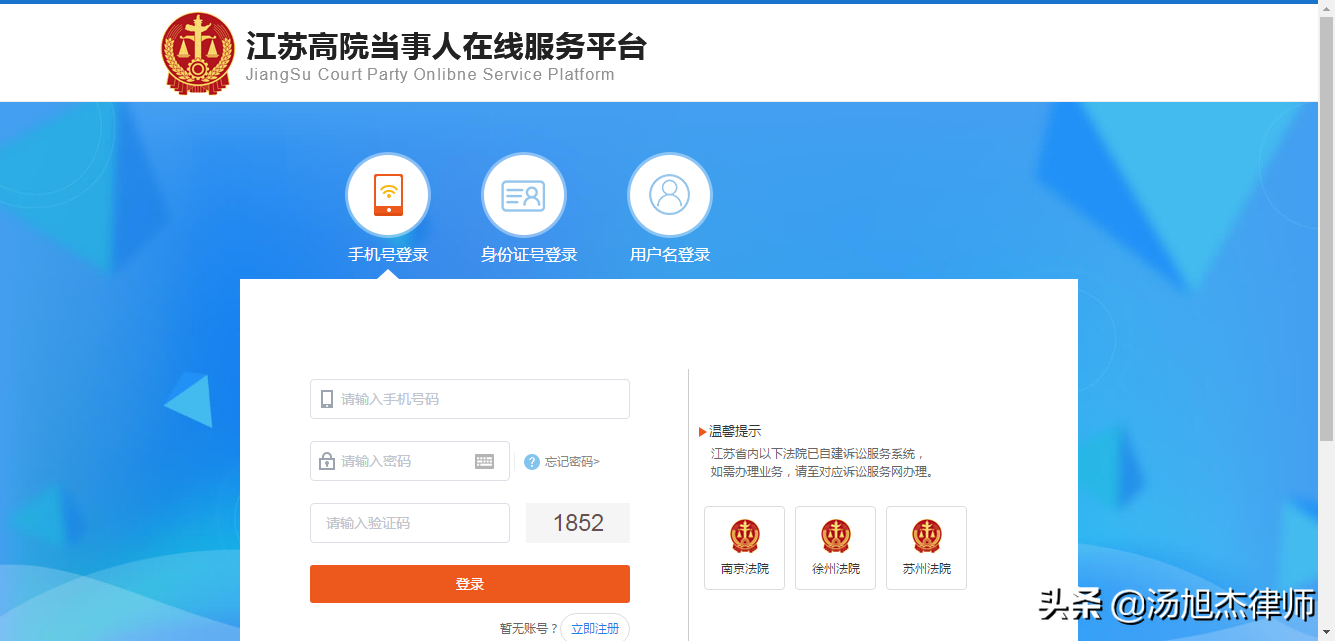Click the padlock icon in password field
The image size is (1335, 641).
click(326, 460)
